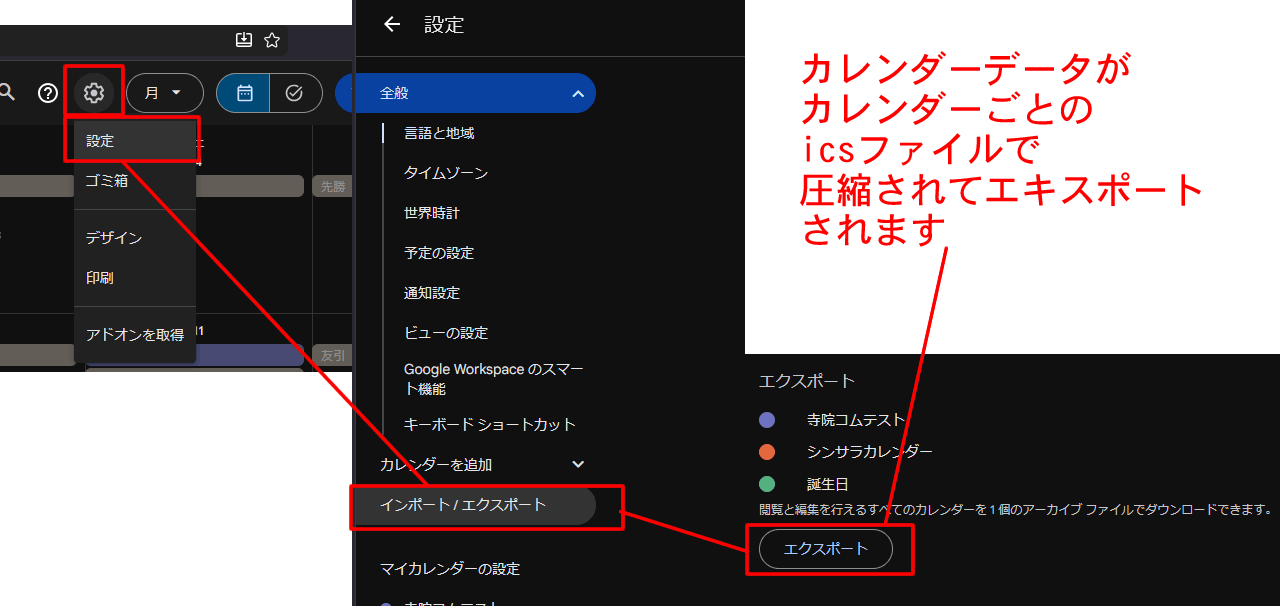
Task: Select アドオンを取得 menu entry
Action: point(134,335)
